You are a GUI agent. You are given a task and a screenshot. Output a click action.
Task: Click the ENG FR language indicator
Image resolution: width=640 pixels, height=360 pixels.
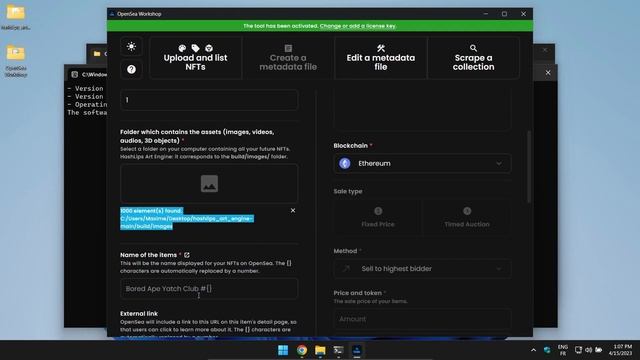(563, 350)
